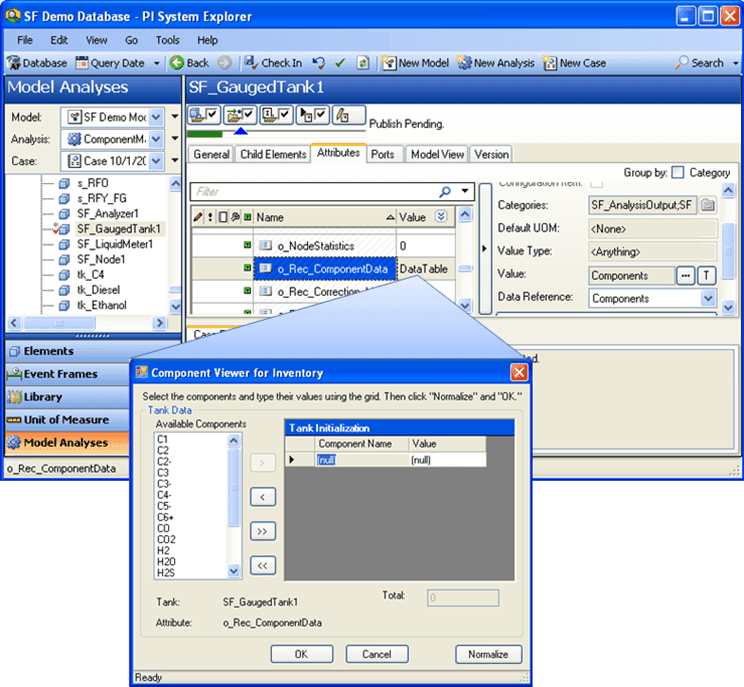The image size is (744, 687).
Task: Open the Tools menu
Action: pyautogui.click(x=167, y=40)
